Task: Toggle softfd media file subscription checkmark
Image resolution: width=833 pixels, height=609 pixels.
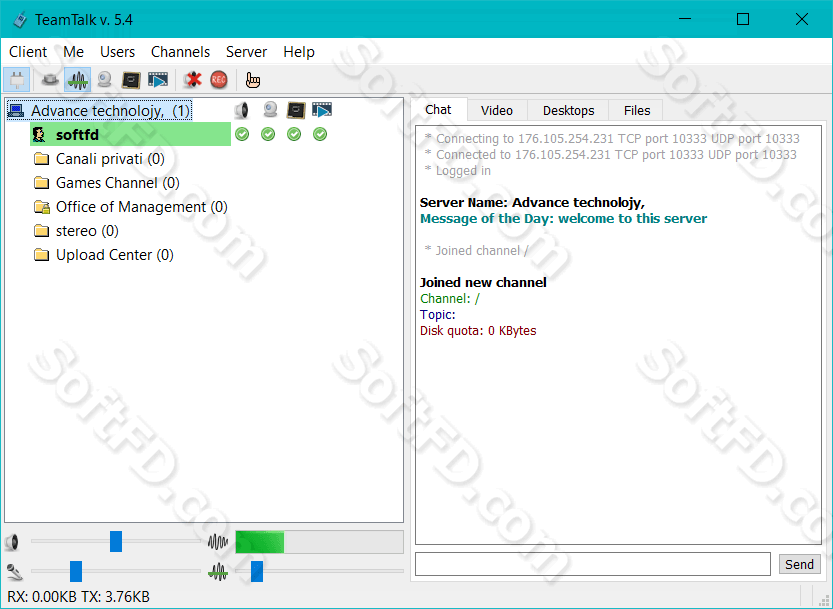Action: click(320, 134)
